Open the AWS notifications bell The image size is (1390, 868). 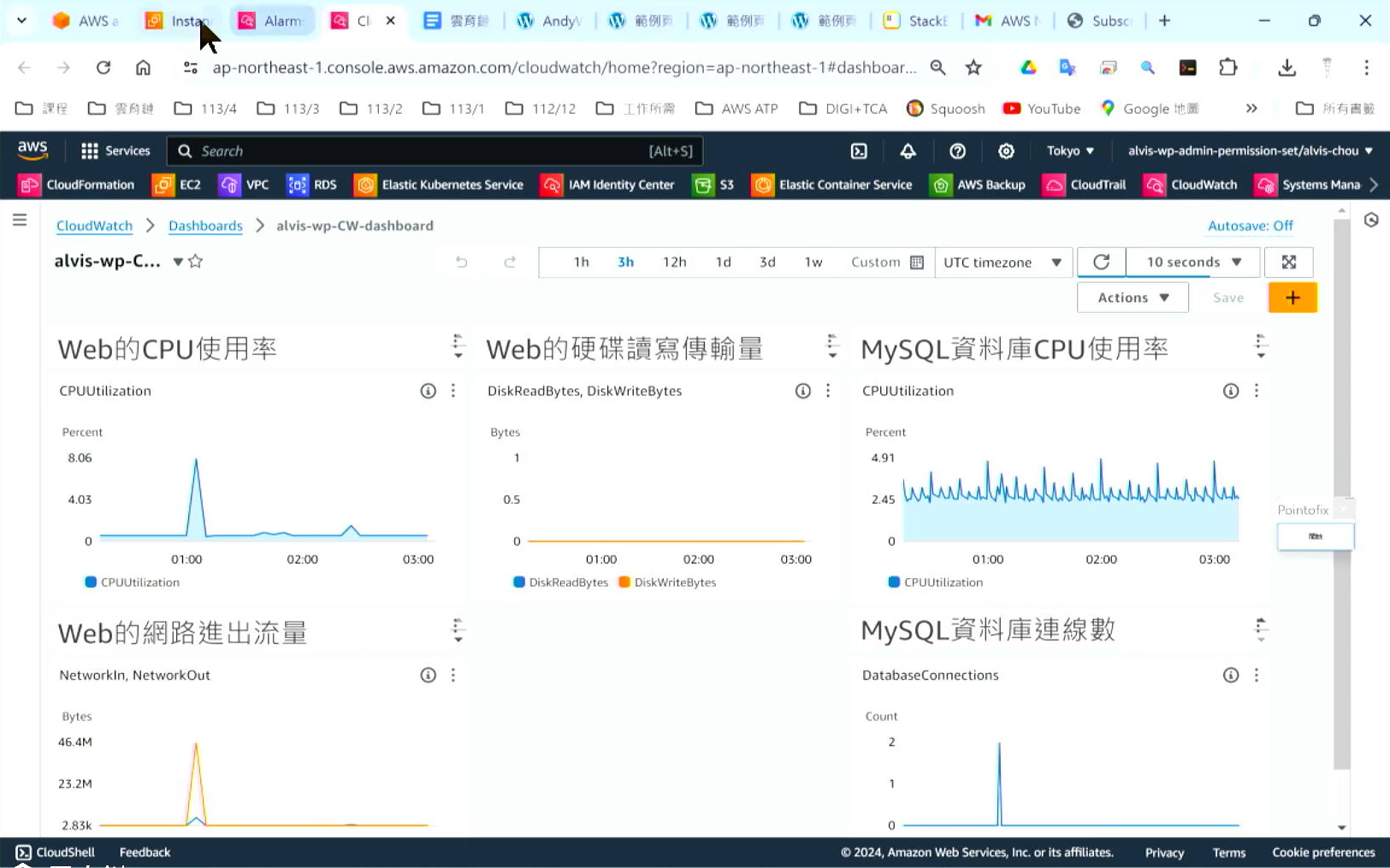(908, 151)
